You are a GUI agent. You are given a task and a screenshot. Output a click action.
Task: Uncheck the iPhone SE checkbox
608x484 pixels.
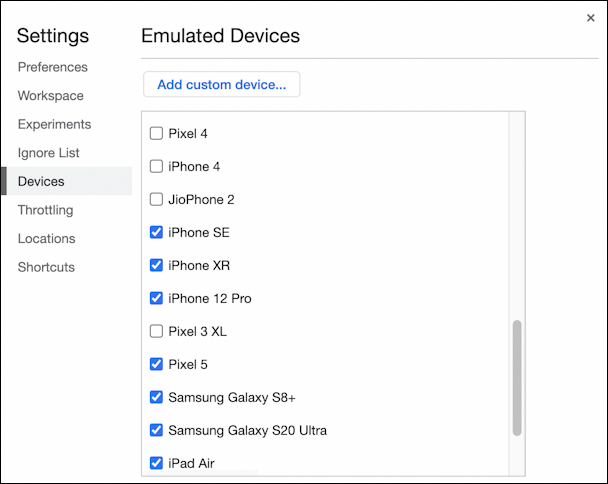coord(156,232)
